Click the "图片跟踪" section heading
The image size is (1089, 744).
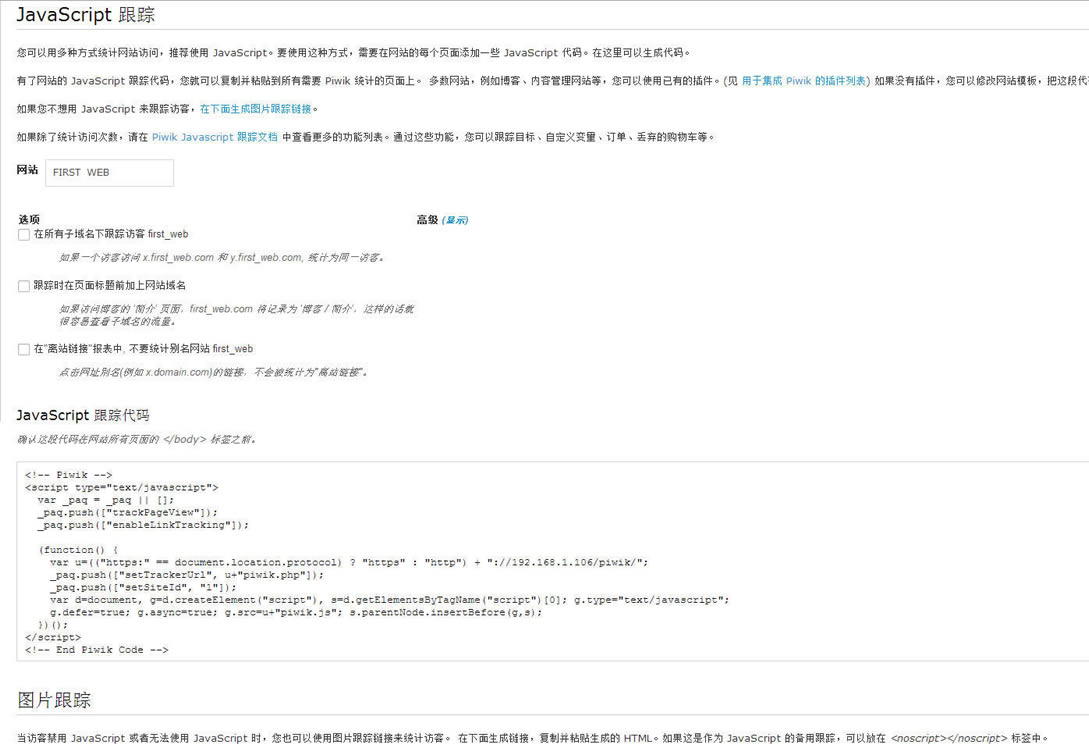tap(54, 700)
